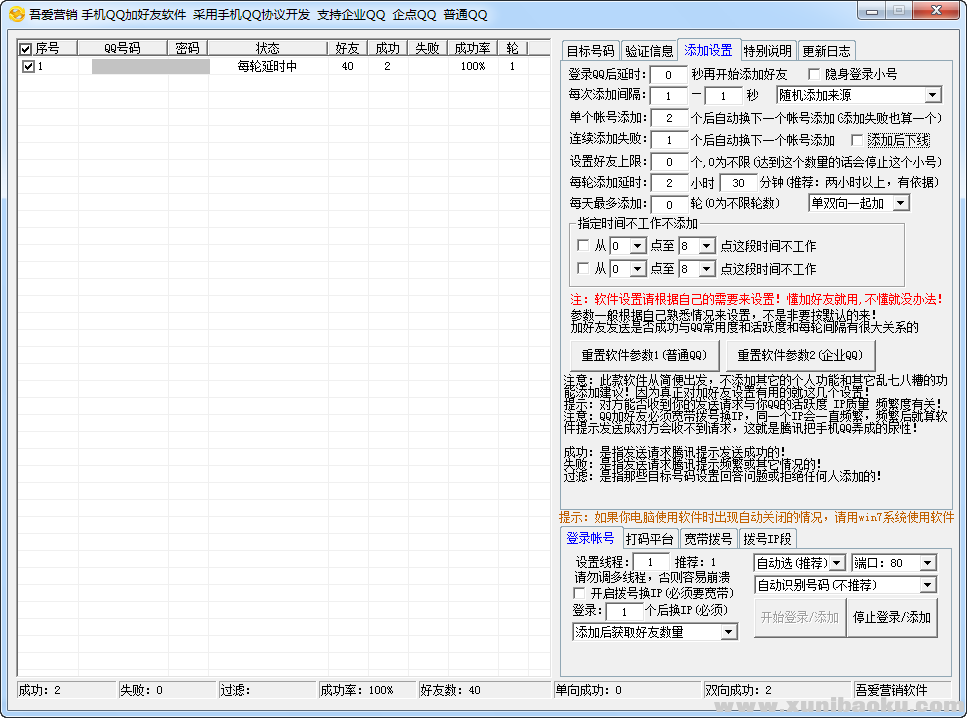Switch to the 更新日志 tab
Image resolution: width=967 pixels, height=718 pixels.
click(826, 51)
